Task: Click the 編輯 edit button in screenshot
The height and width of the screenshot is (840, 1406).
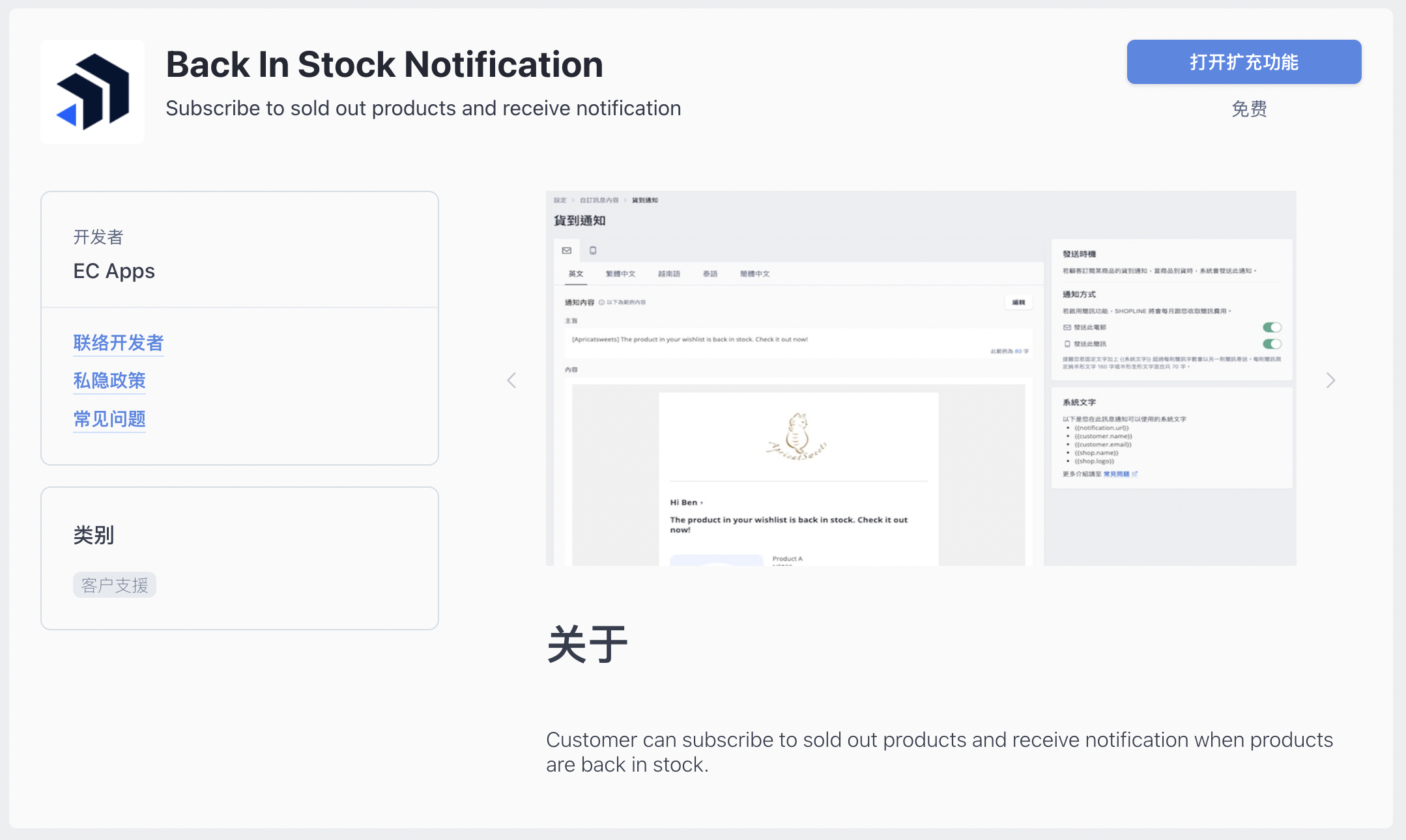Action: coord(1018,302)
